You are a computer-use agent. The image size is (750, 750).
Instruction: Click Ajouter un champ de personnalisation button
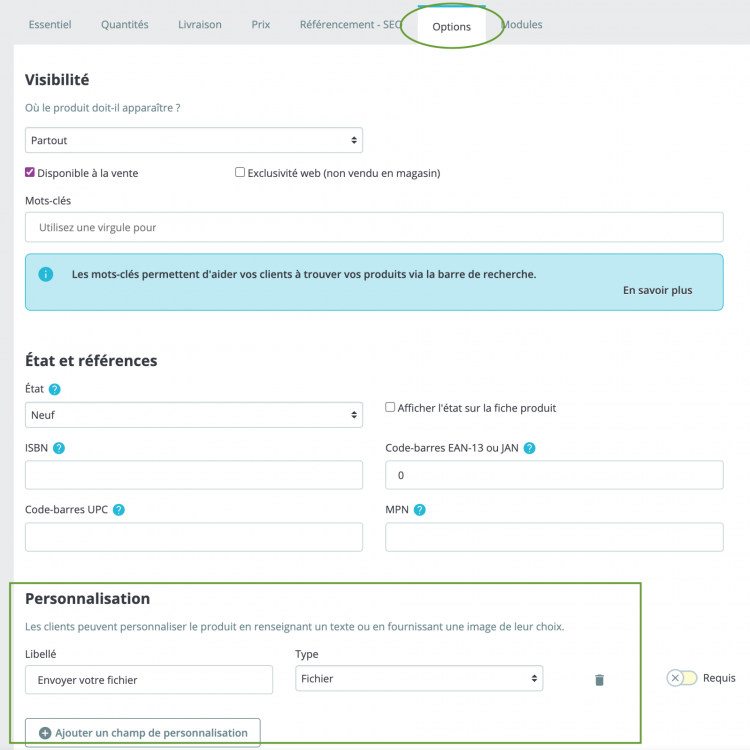tap(143, 733)
